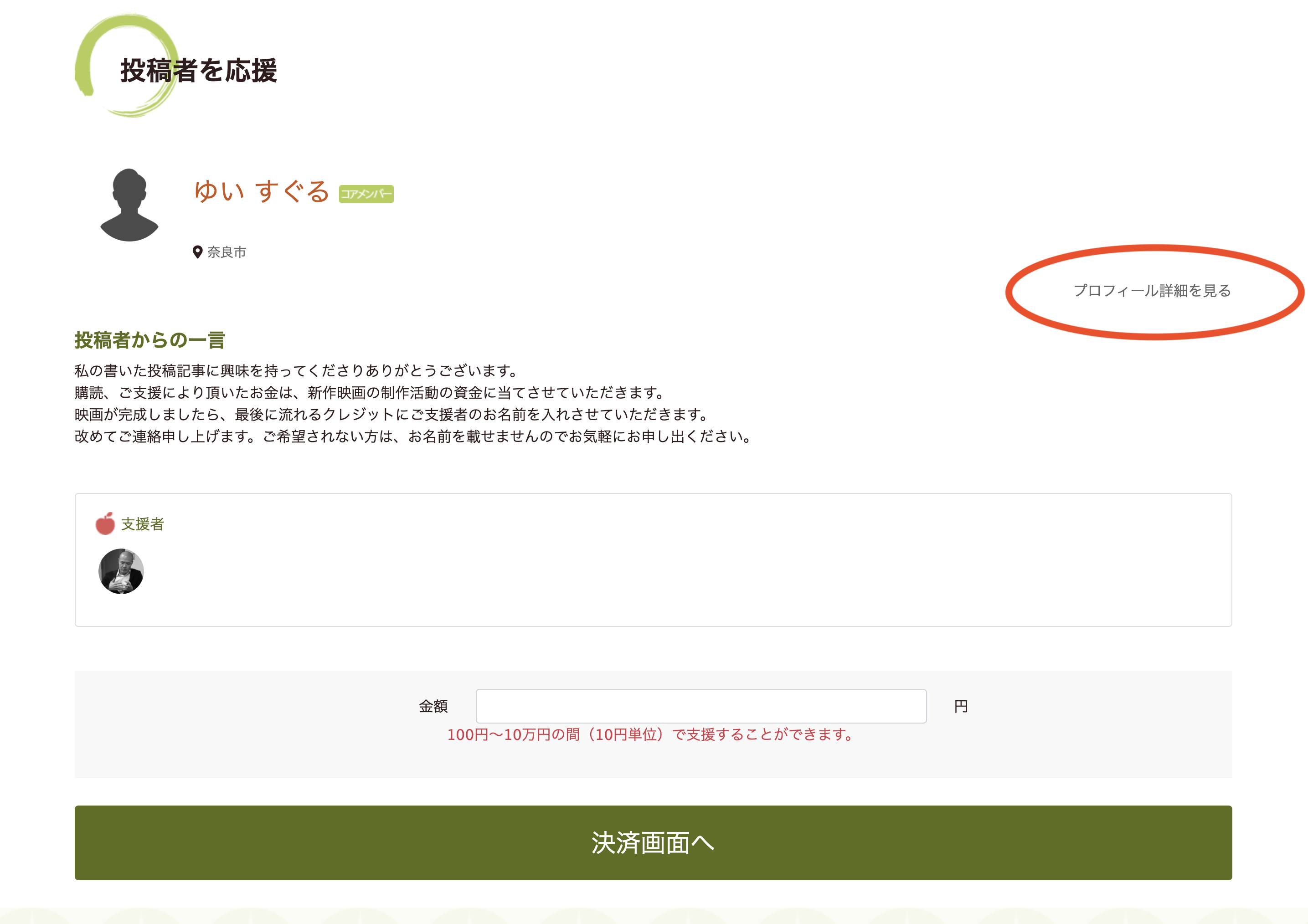Viewport: 1308px width, 924px height.
Task: Click the コアメンバー badge
Action: pyautogui.click(x=366, y=194)
